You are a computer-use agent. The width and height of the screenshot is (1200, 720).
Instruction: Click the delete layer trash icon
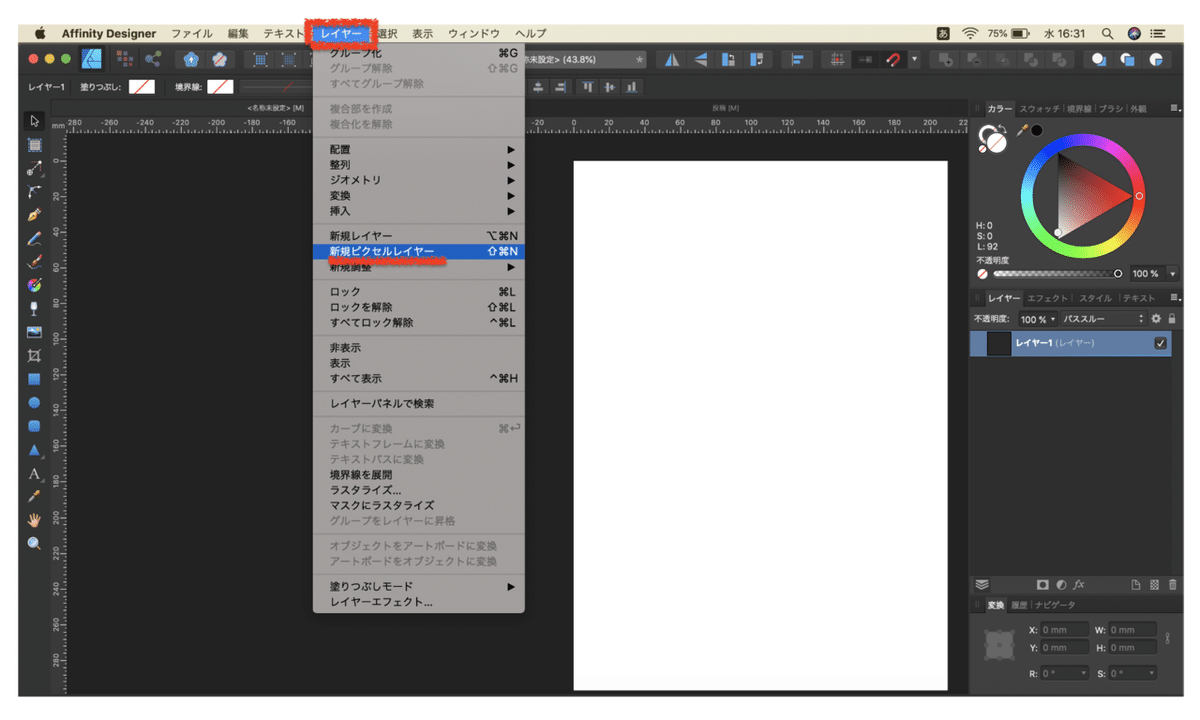pos(1172,585)
